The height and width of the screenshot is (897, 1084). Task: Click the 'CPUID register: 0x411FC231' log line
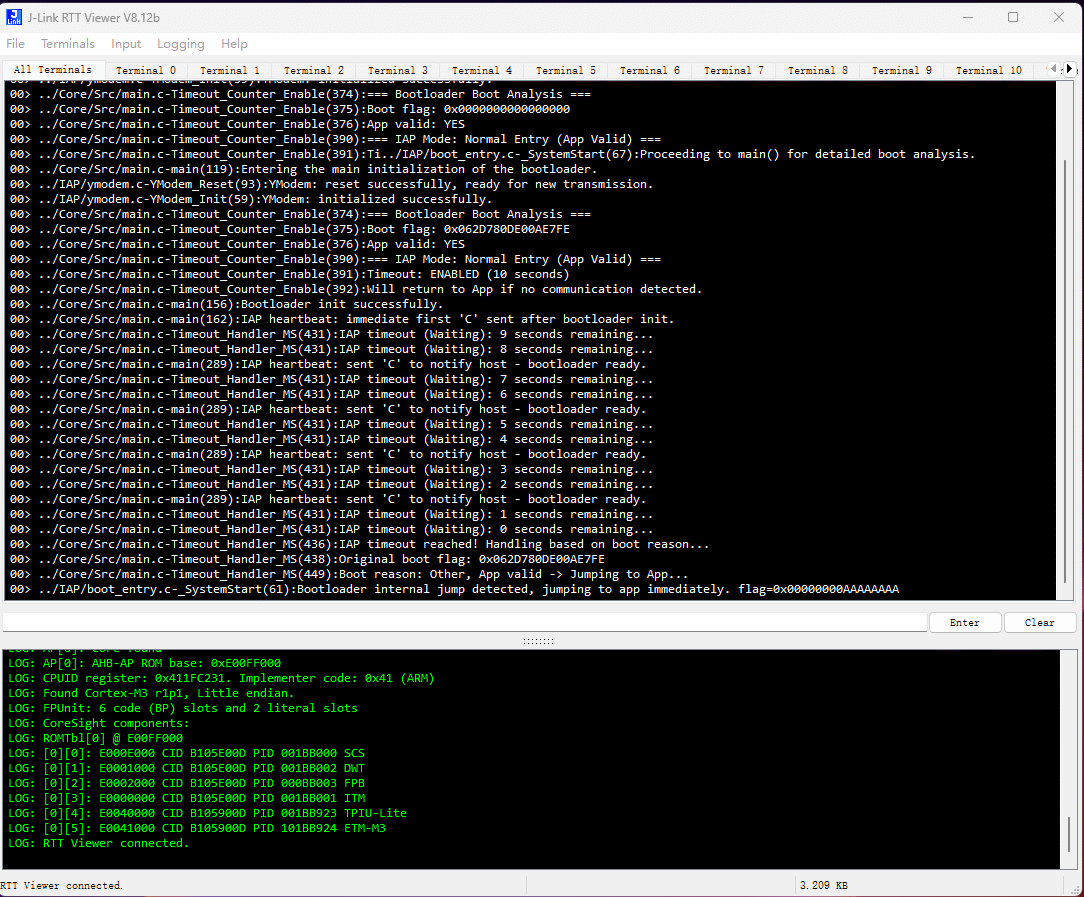click(221, 678)
